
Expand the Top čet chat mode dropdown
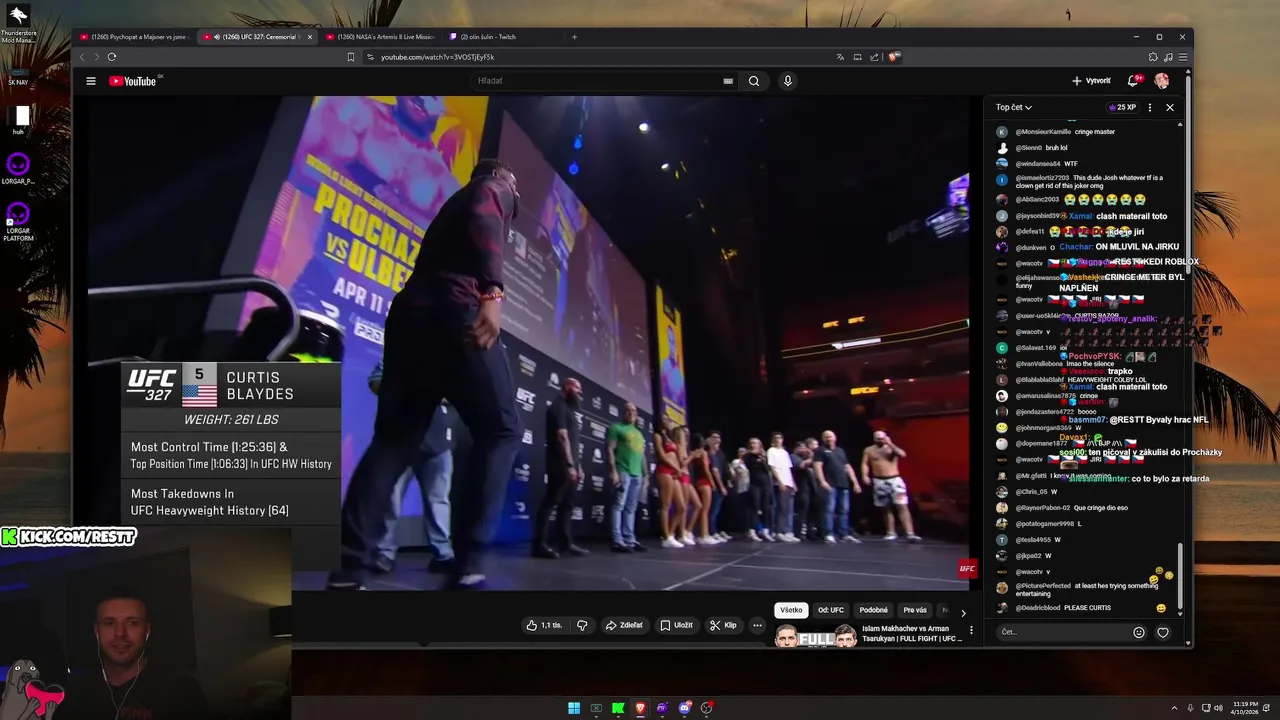pos(1013,107)
